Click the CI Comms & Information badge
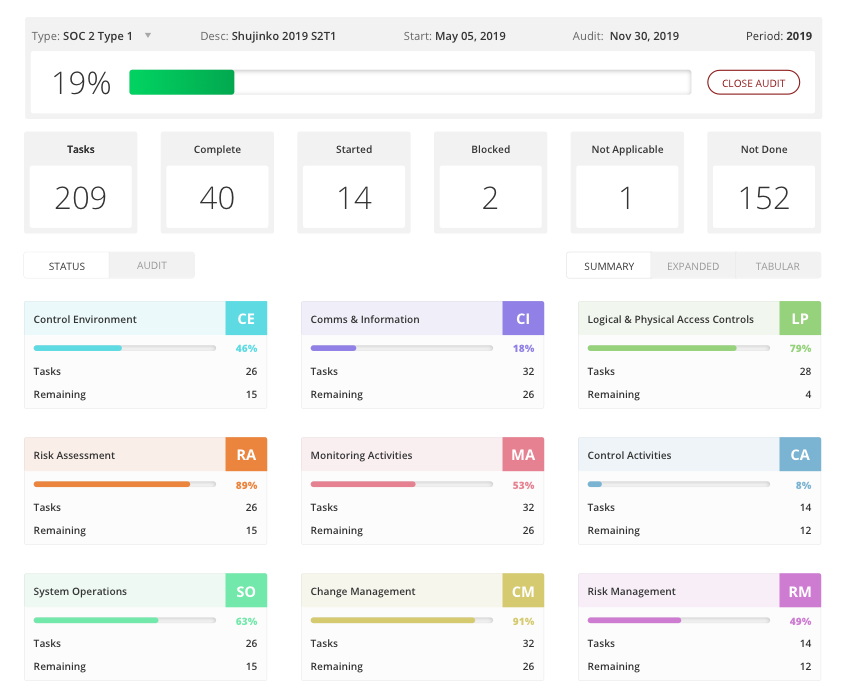Viewport: 846px width, 700px height. point(523,318)
